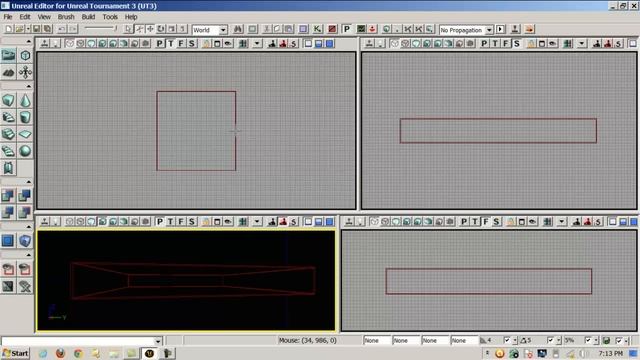
Task: Select the Spiral Staircase brush builder
Action: pos(8,151)
